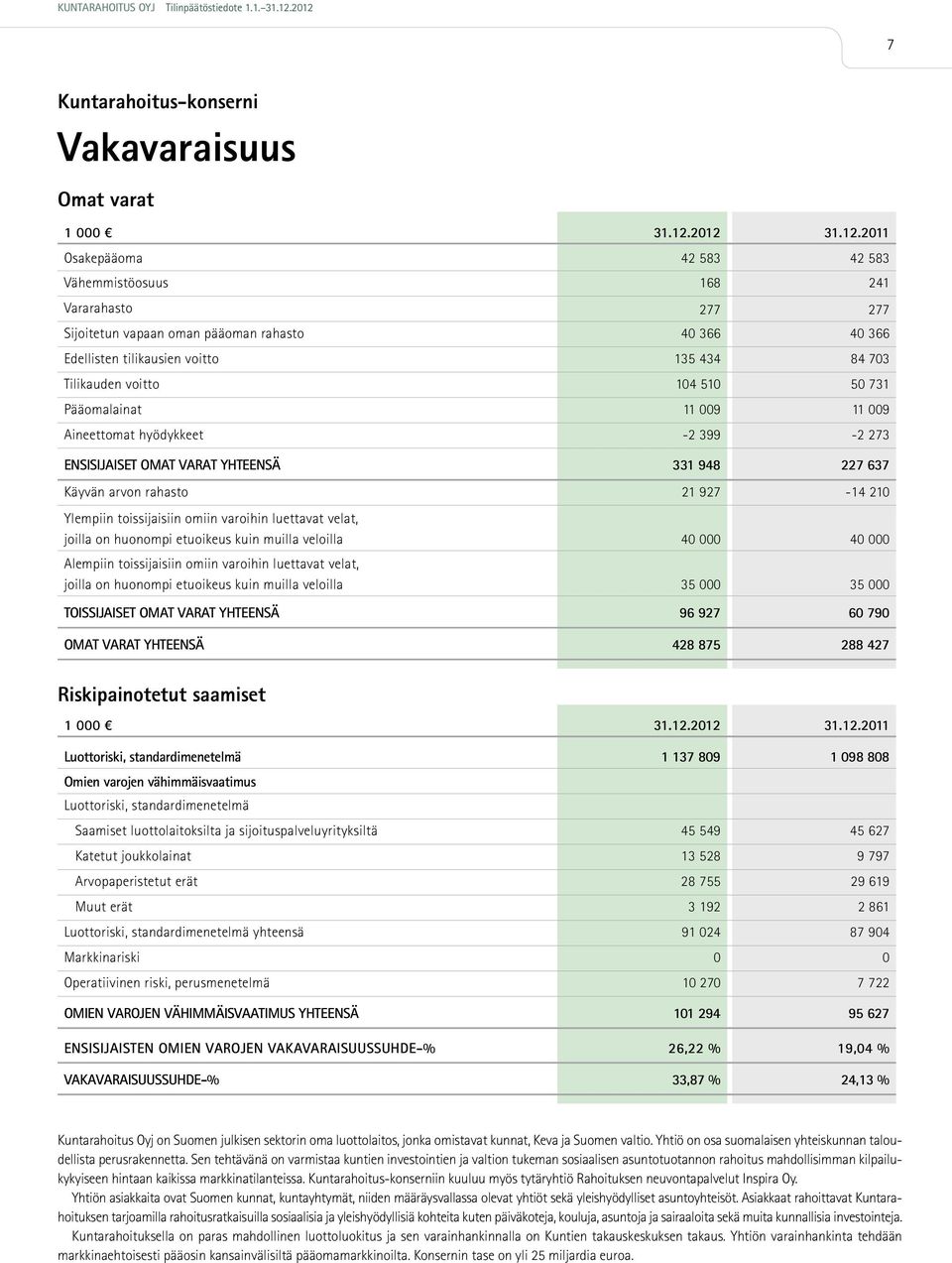Select the Omat varat section heading
This screenshot has width=952, height=1263.
click(106, 199)
